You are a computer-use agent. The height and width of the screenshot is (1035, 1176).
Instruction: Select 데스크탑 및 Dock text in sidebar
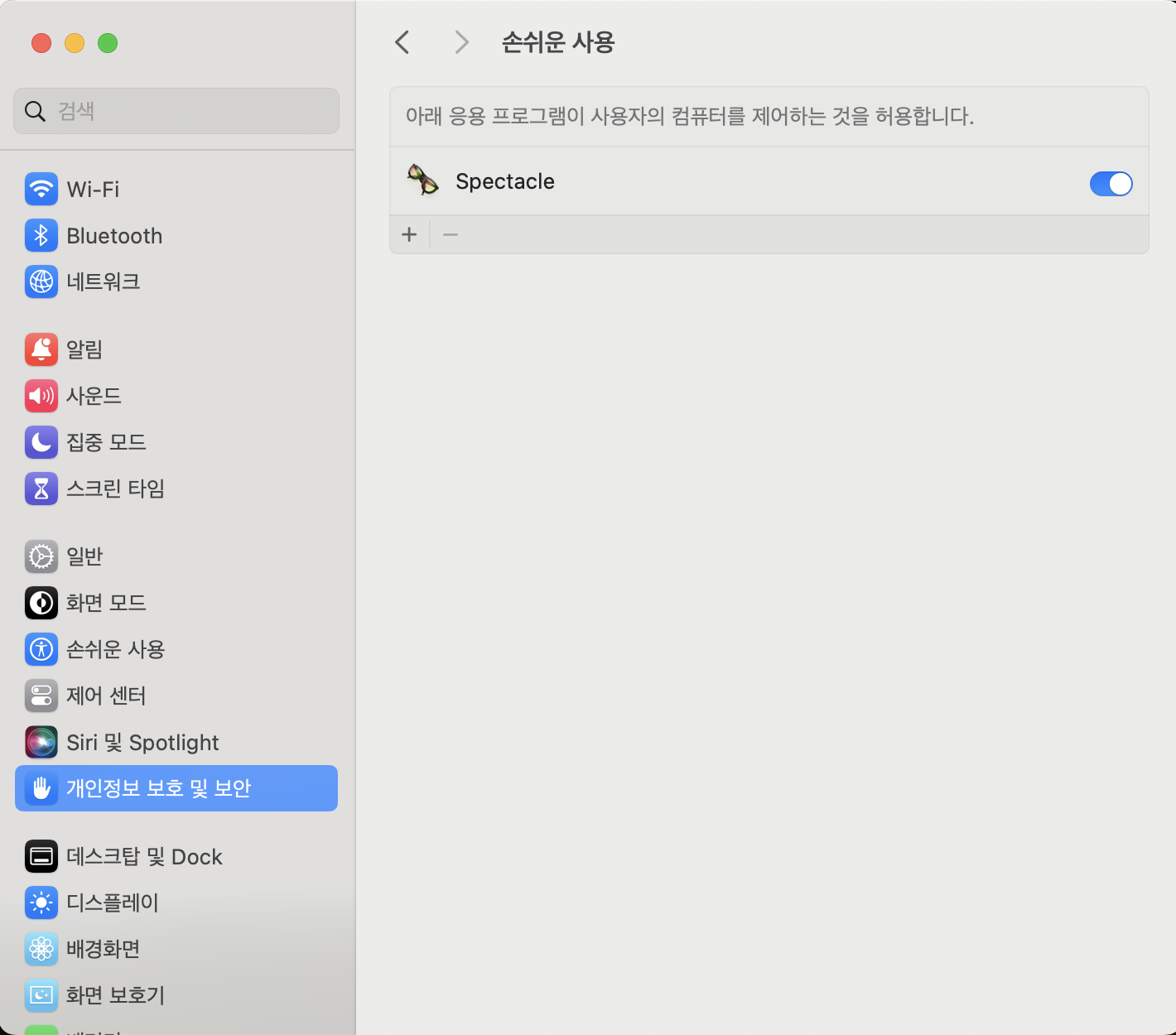144,856
